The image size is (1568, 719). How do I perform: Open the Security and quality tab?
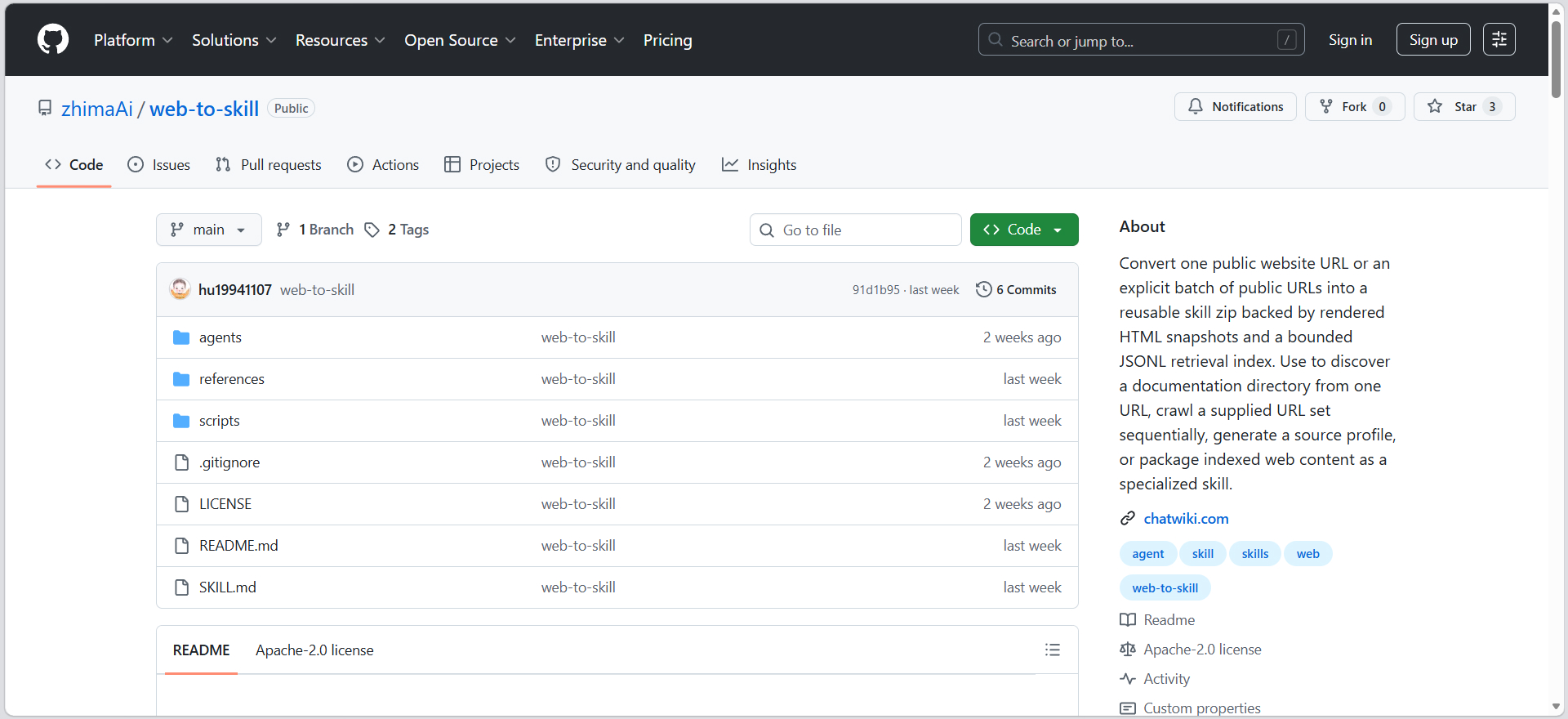coord(621,165)
